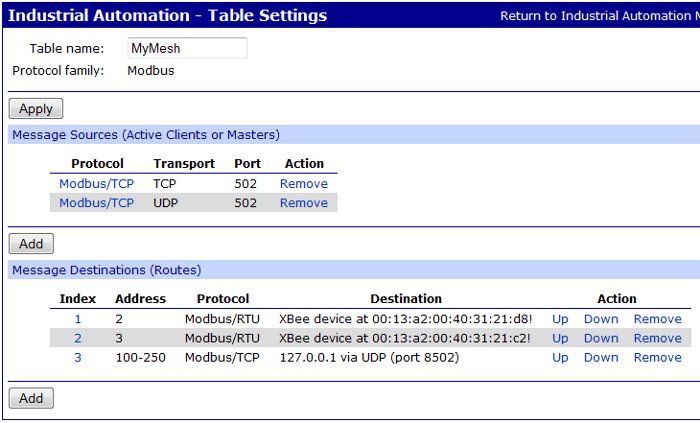700x423 pixels.
Task: Click the Table name input field
Action: [x=187, y=48]
